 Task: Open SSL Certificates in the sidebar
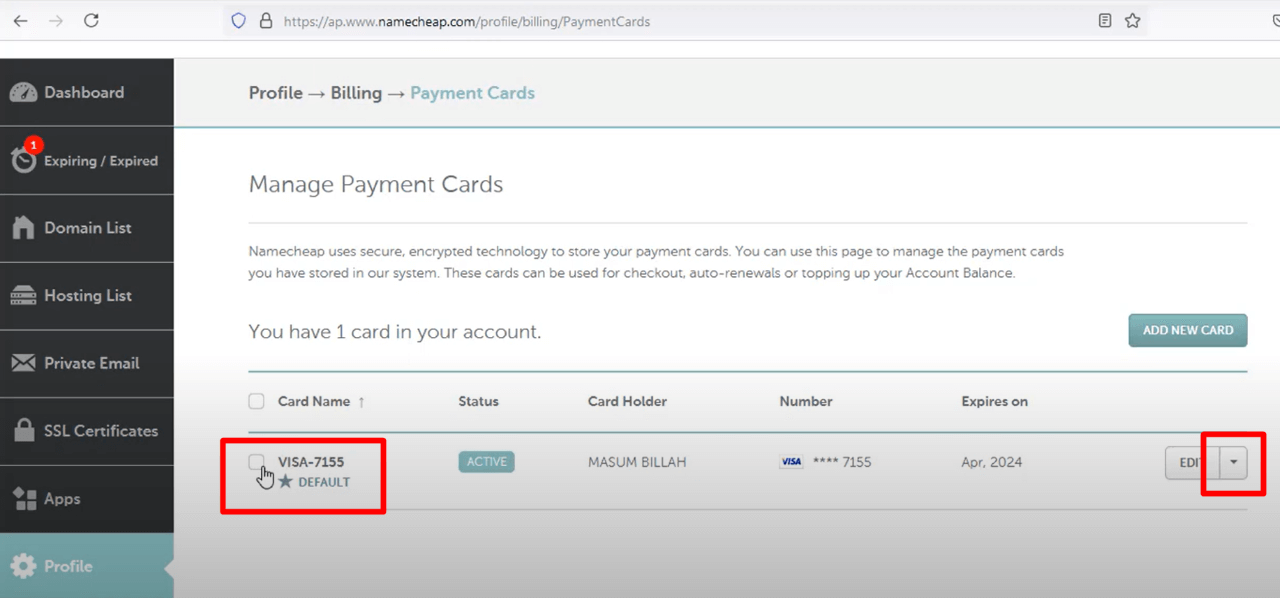[x=87, y=431]
